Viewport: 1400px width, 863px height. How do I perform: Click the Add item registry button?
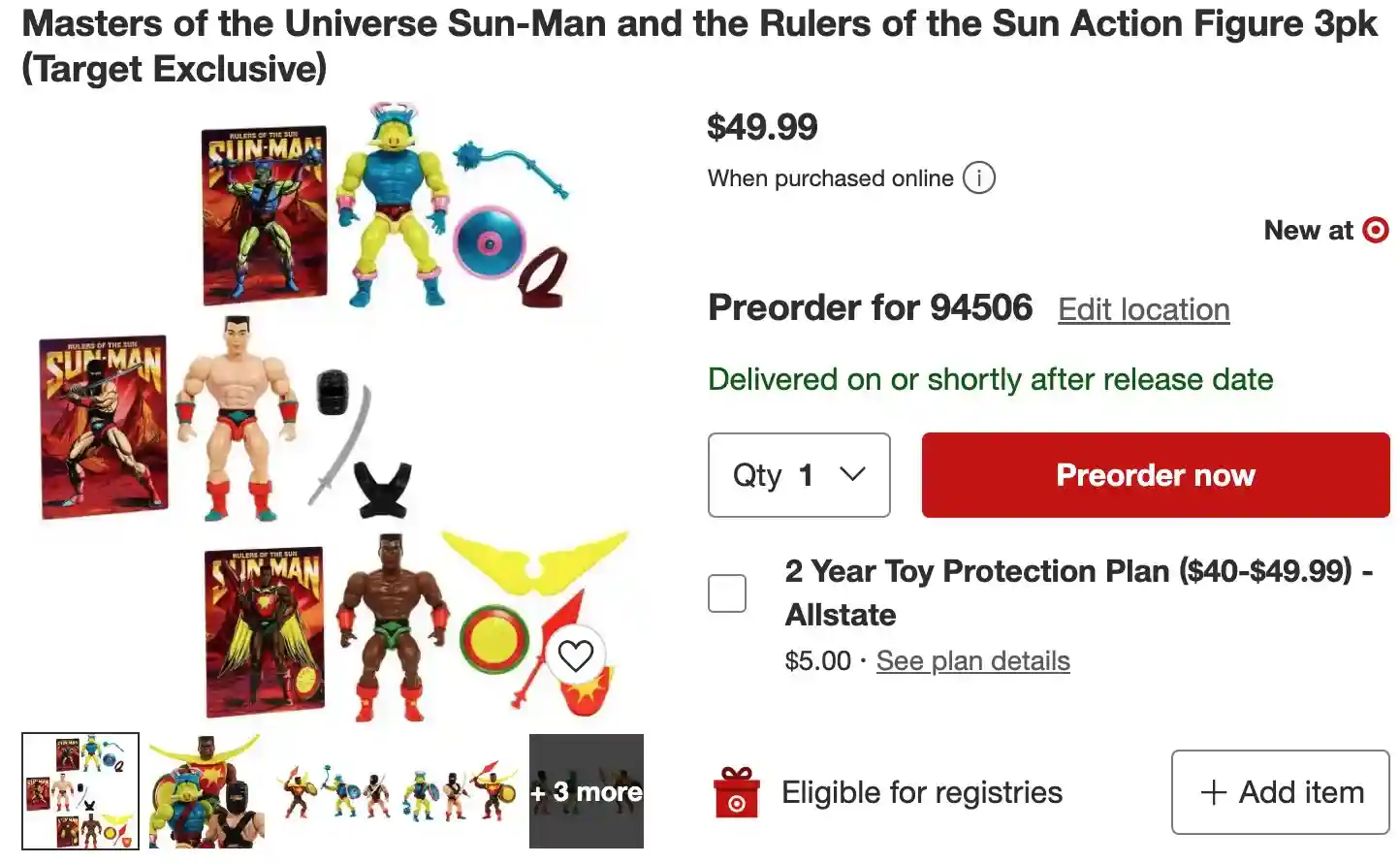pos(1280,792)
